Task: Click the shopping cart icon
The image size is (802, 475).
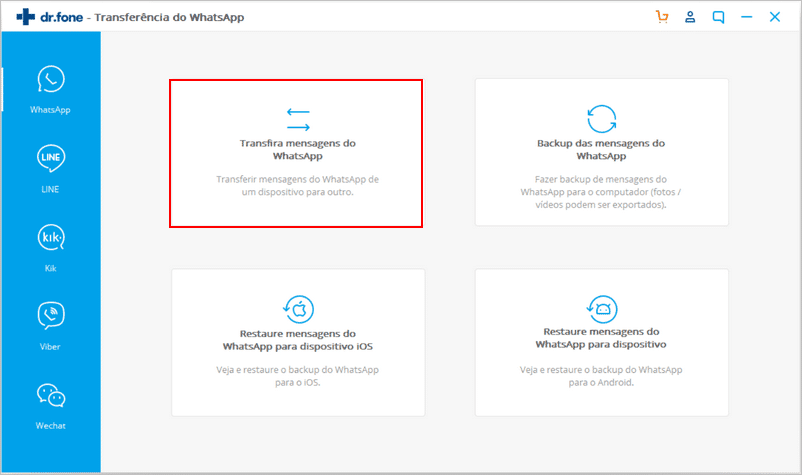Action: 661,17
